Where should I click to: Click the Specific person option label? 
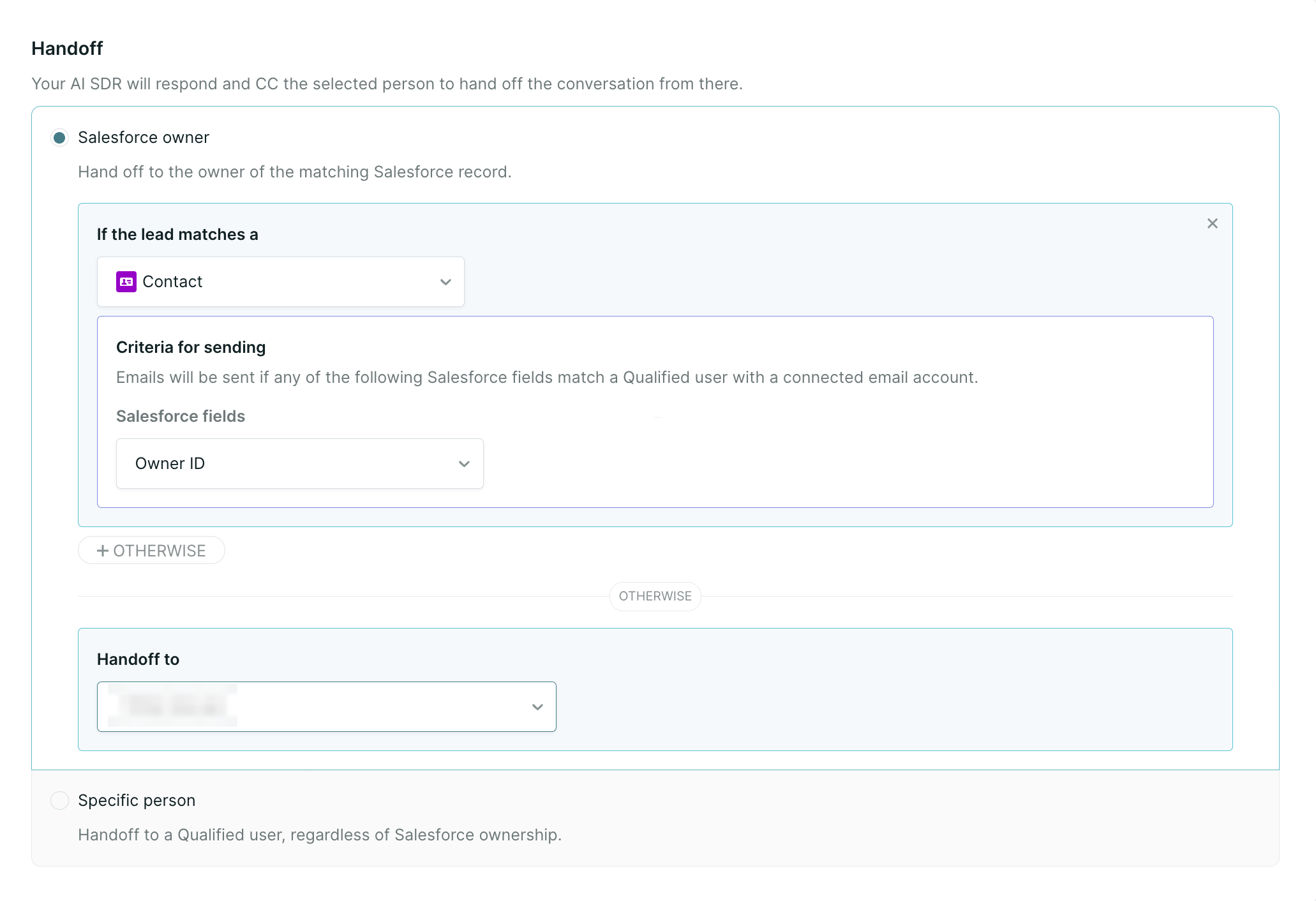pyautogui.click(x=137, y=800)
